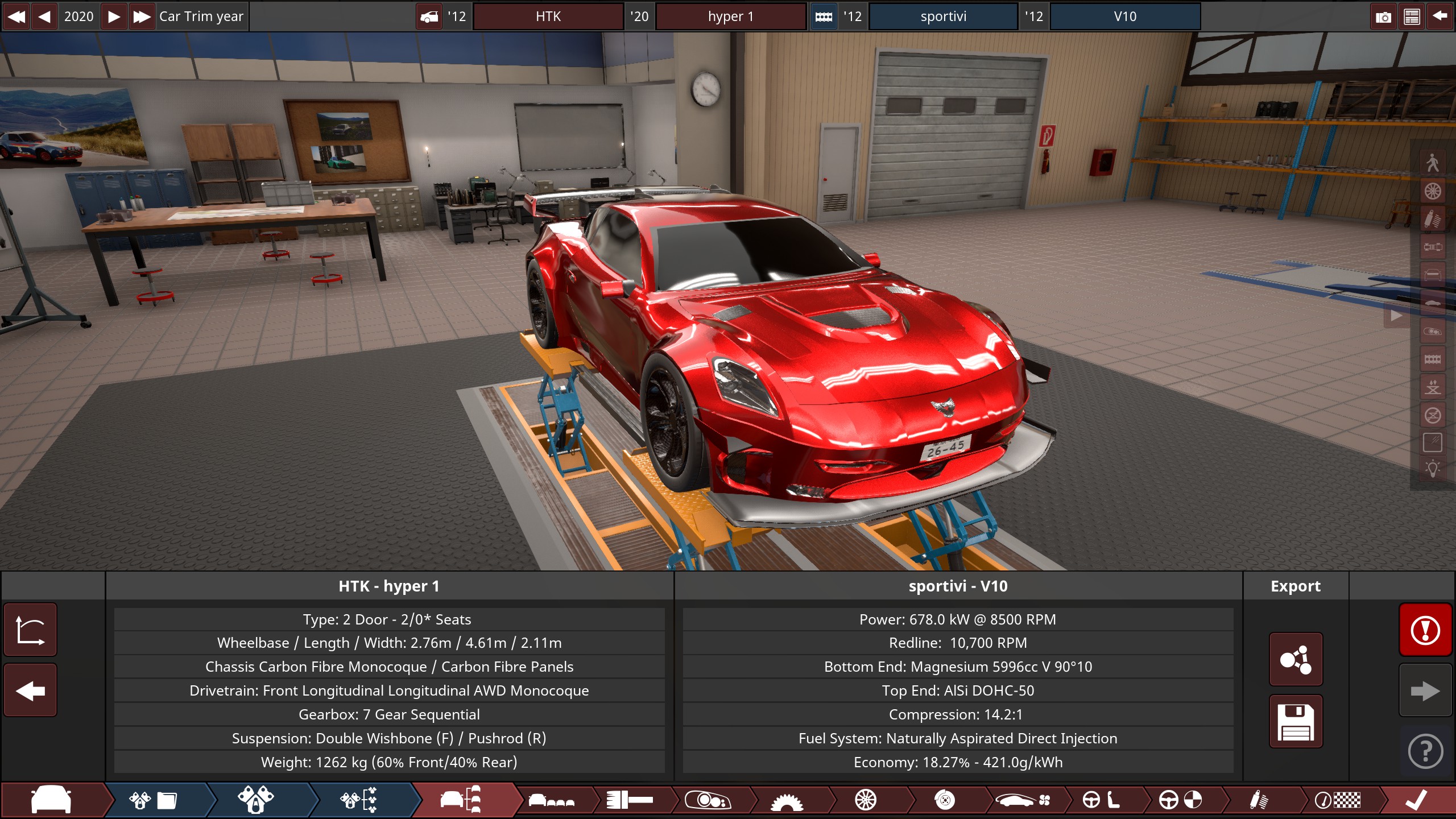Toggle headlight fixtures visibility in sidebar
Viewport: 1456px width, 819px height.
coord(1432,331)
